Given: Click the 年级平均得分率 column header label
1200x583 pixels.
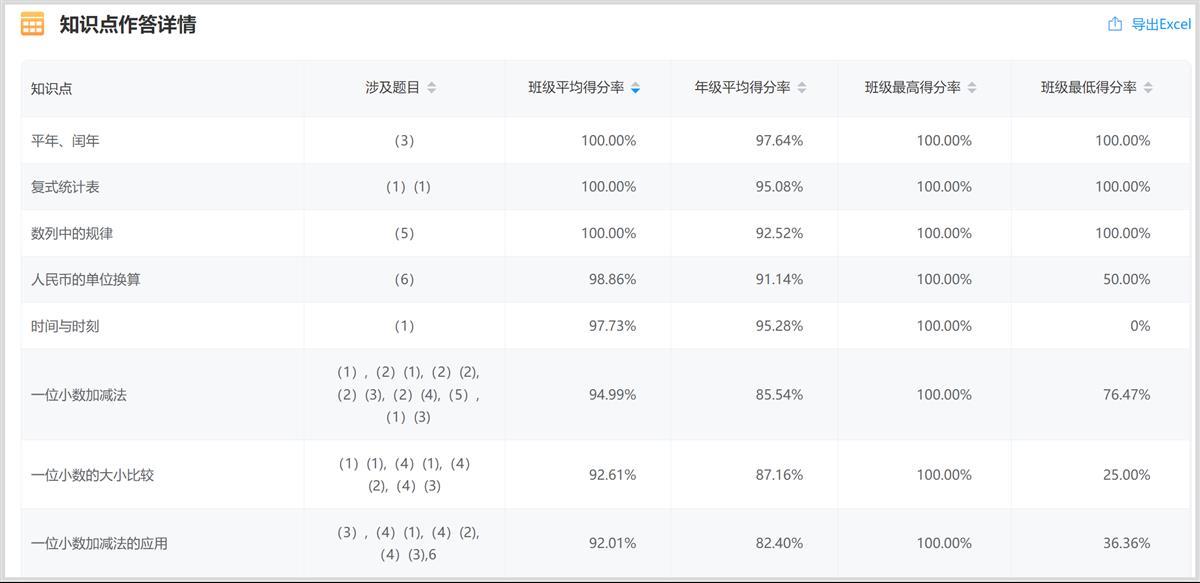Looking at the screenshot, I should click(742, 88).
